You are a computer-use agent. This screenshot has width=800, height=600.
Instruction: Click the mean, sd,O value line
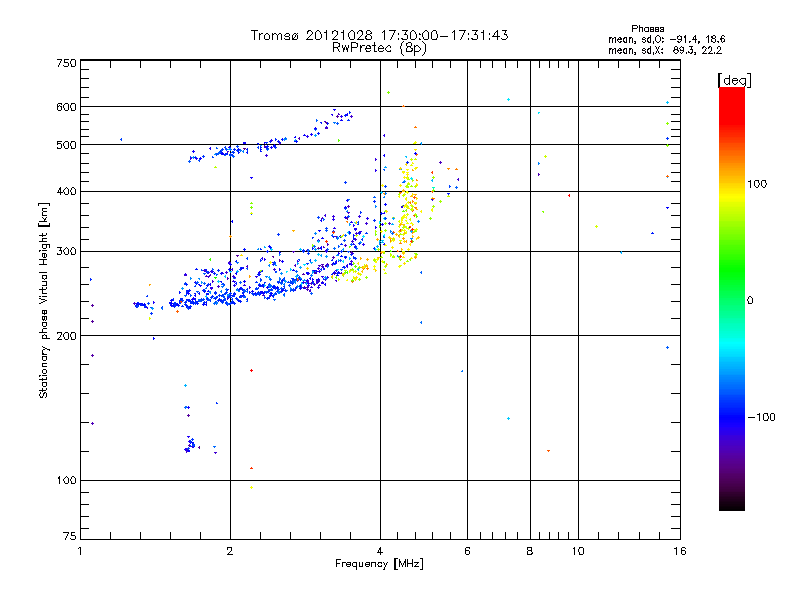pos(666,39)
